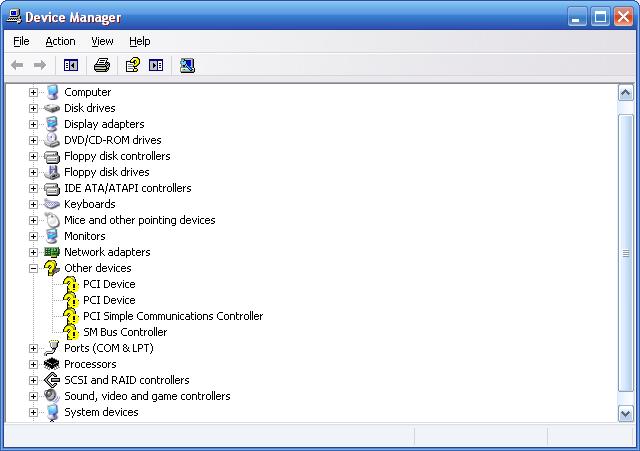Click the Keyboards device icon
The image size is (640, 451).
[52, 204]
